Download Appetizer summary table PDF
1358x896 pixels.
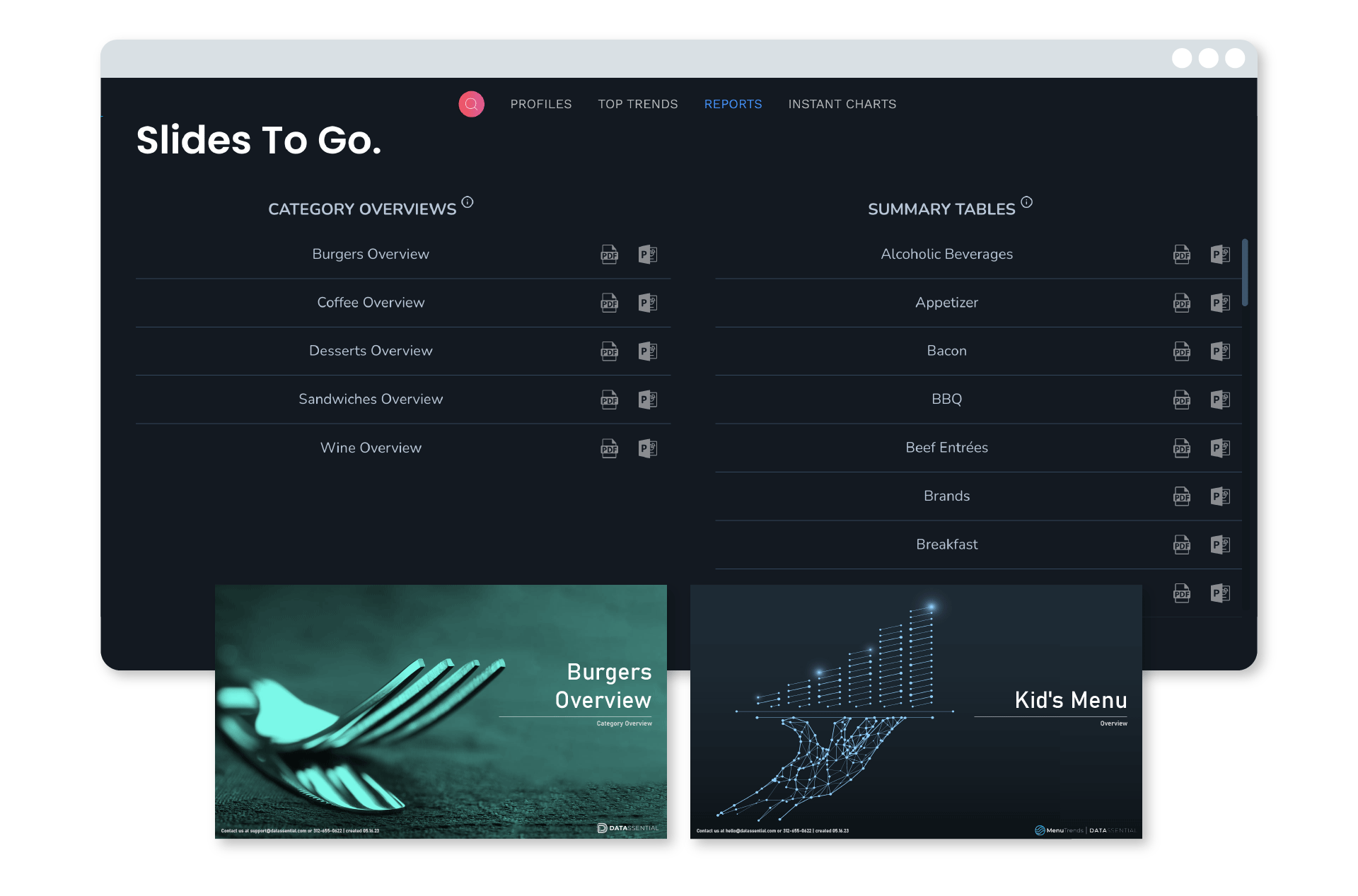point(1181,303)
